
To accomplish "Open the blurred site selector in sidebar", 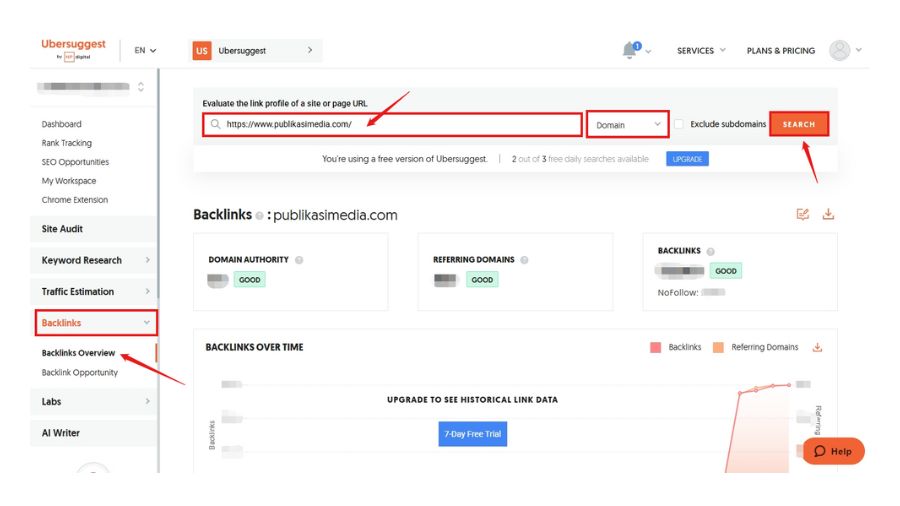I will tap(91, 87).
